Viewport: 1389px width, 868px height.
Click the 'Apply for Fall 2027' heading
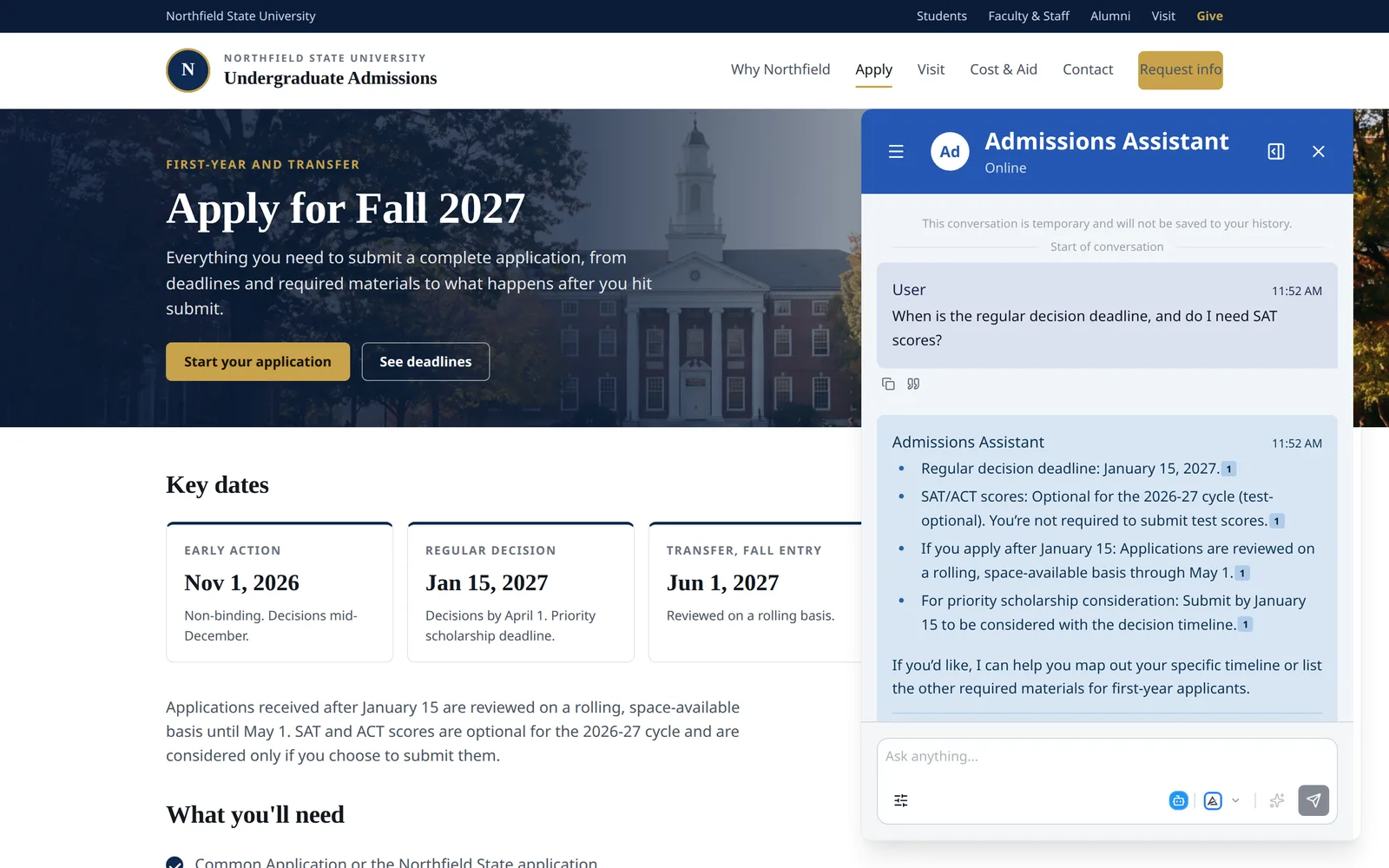point(346,209)
